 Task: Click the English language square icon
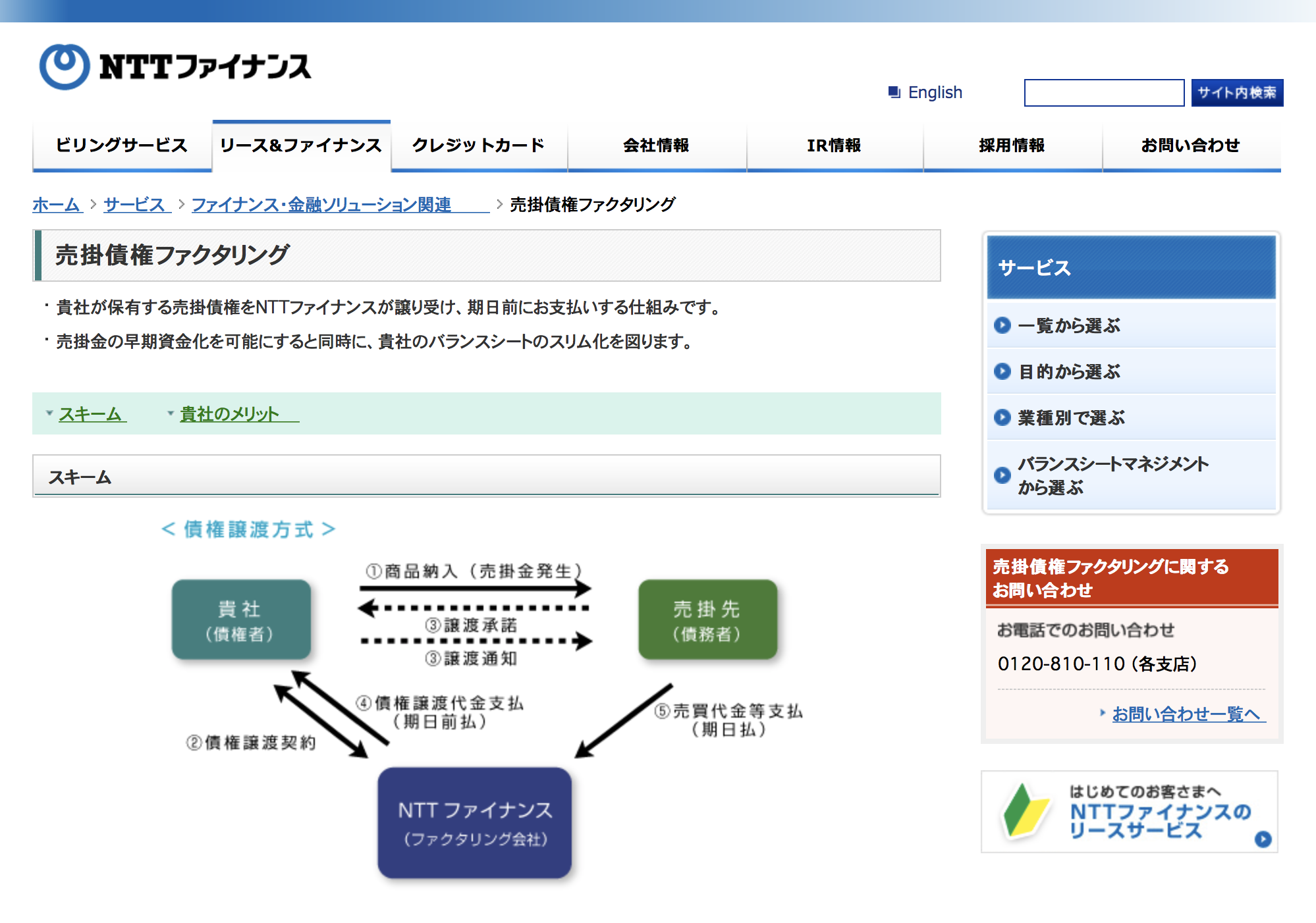(894, 92)
